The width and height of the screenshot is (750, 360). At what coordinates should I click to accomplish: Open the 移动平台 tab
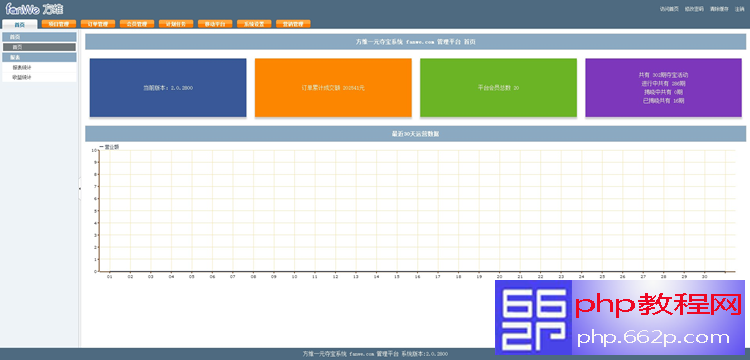click(x=215, y=24)
